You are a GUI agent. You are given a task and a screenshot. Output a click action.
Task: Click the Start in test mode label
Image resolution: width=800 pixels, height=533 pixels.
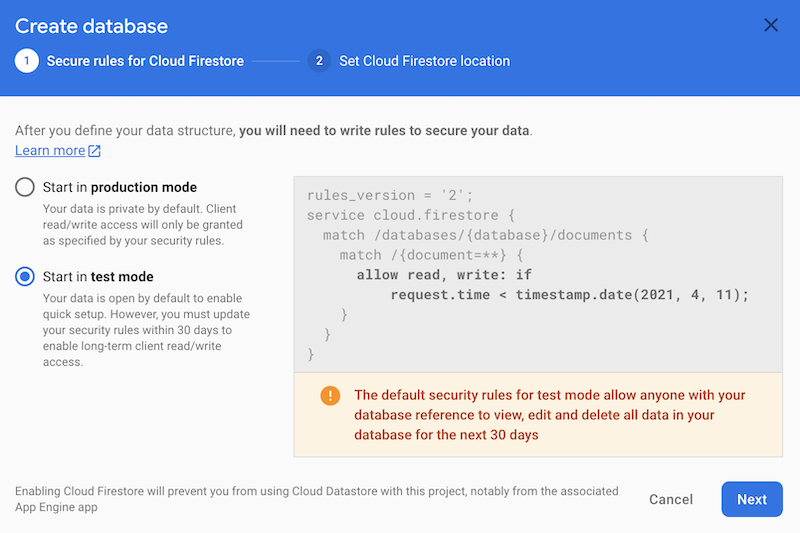coord(98,276)
